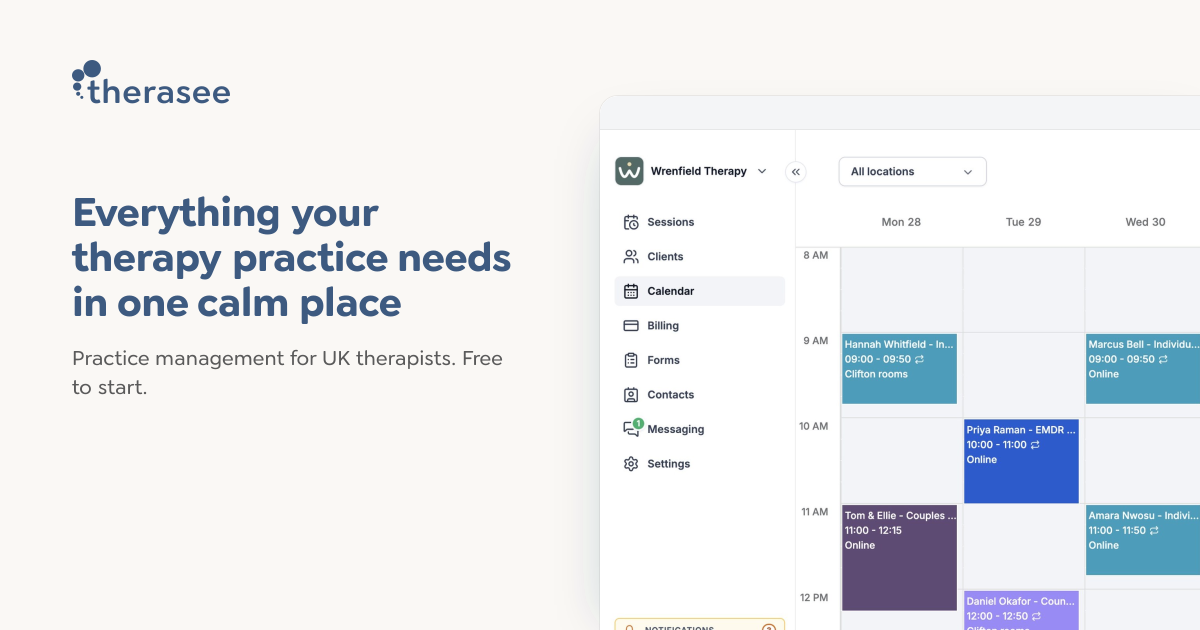Open the Settings page
This screenshot has width=1200, height=630.
click(x=700, y=464)
